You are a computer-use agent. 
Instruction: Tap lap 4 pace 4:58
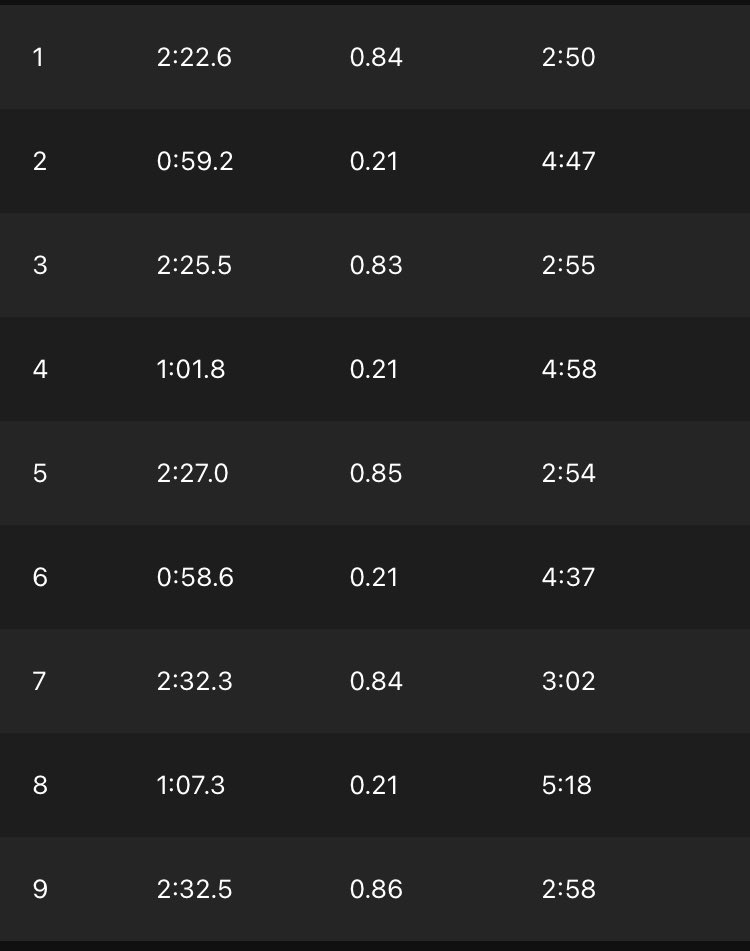click(569, 369)
